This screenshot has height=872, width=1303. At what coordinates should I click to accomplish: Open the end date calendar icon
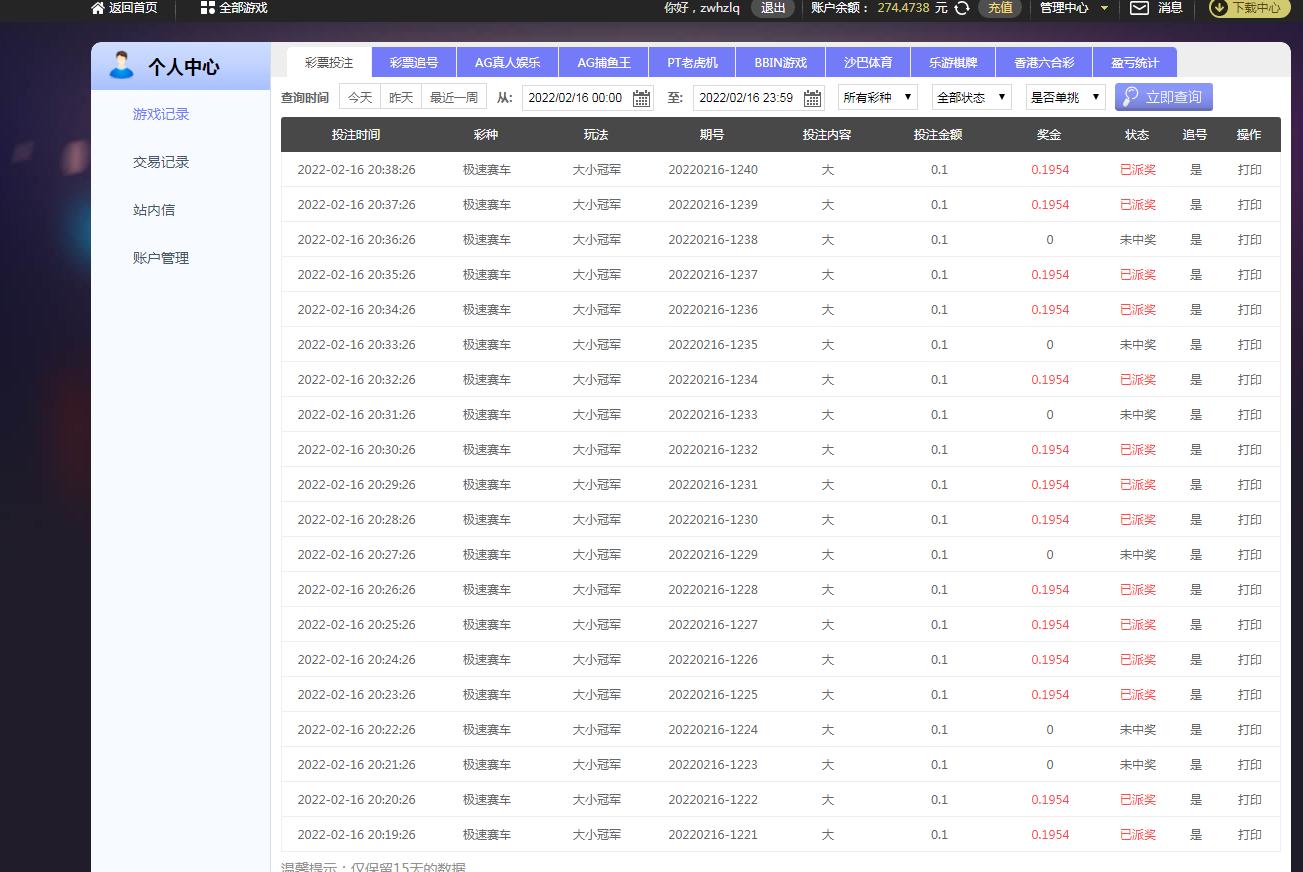813,98
